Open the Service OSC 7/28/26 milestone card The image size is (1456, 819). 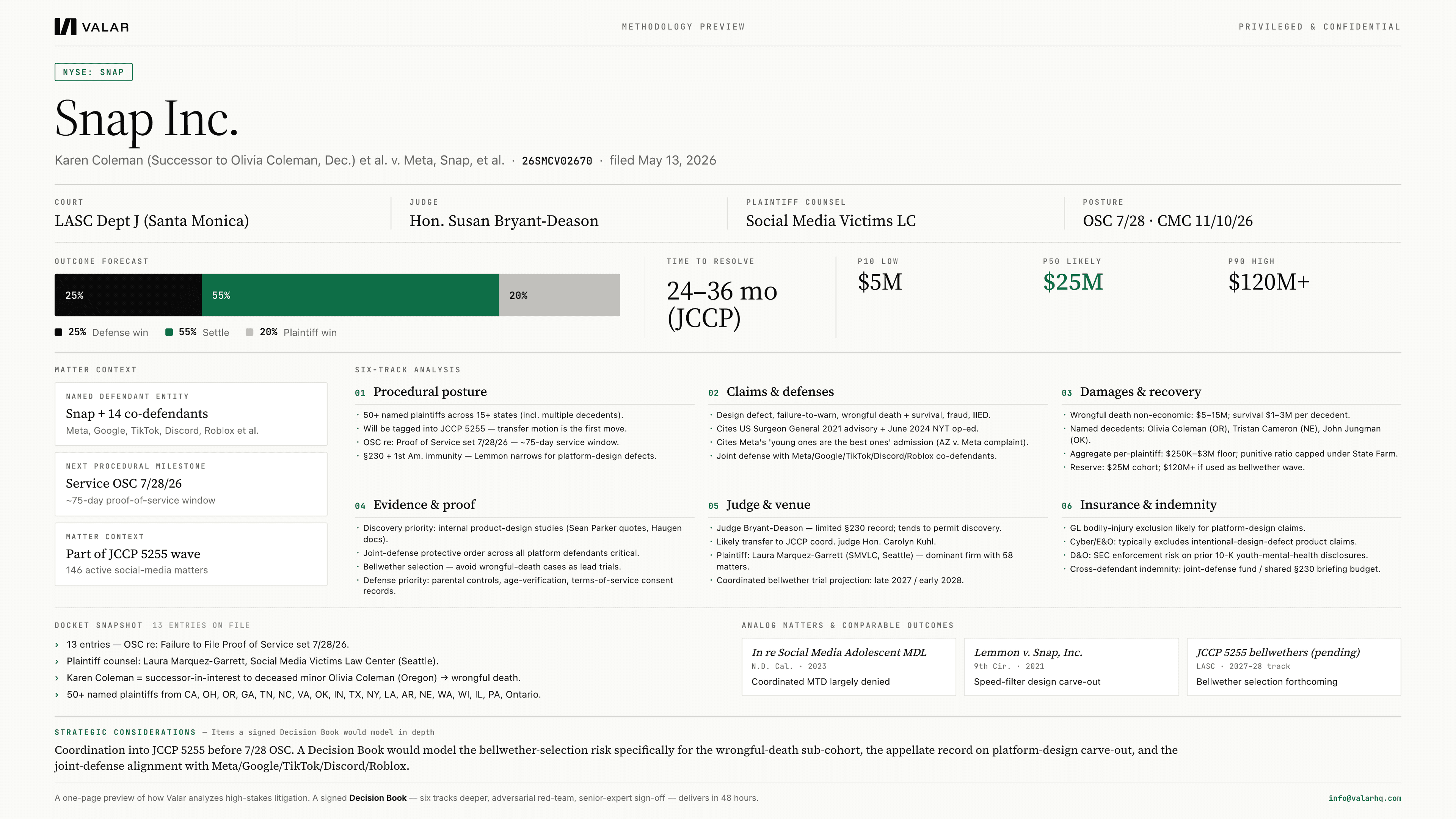coord(191,484)
